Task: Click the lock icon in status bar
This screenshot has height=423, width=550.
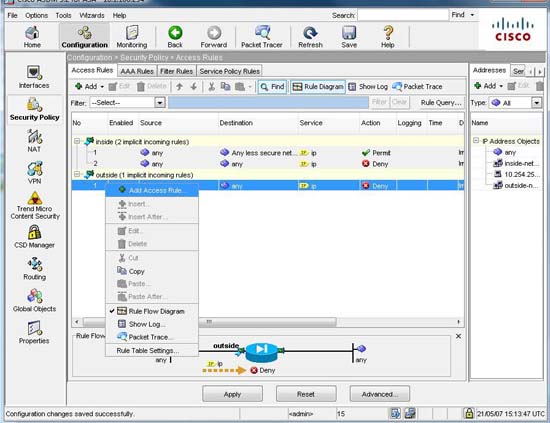Action: click(468, 413)
